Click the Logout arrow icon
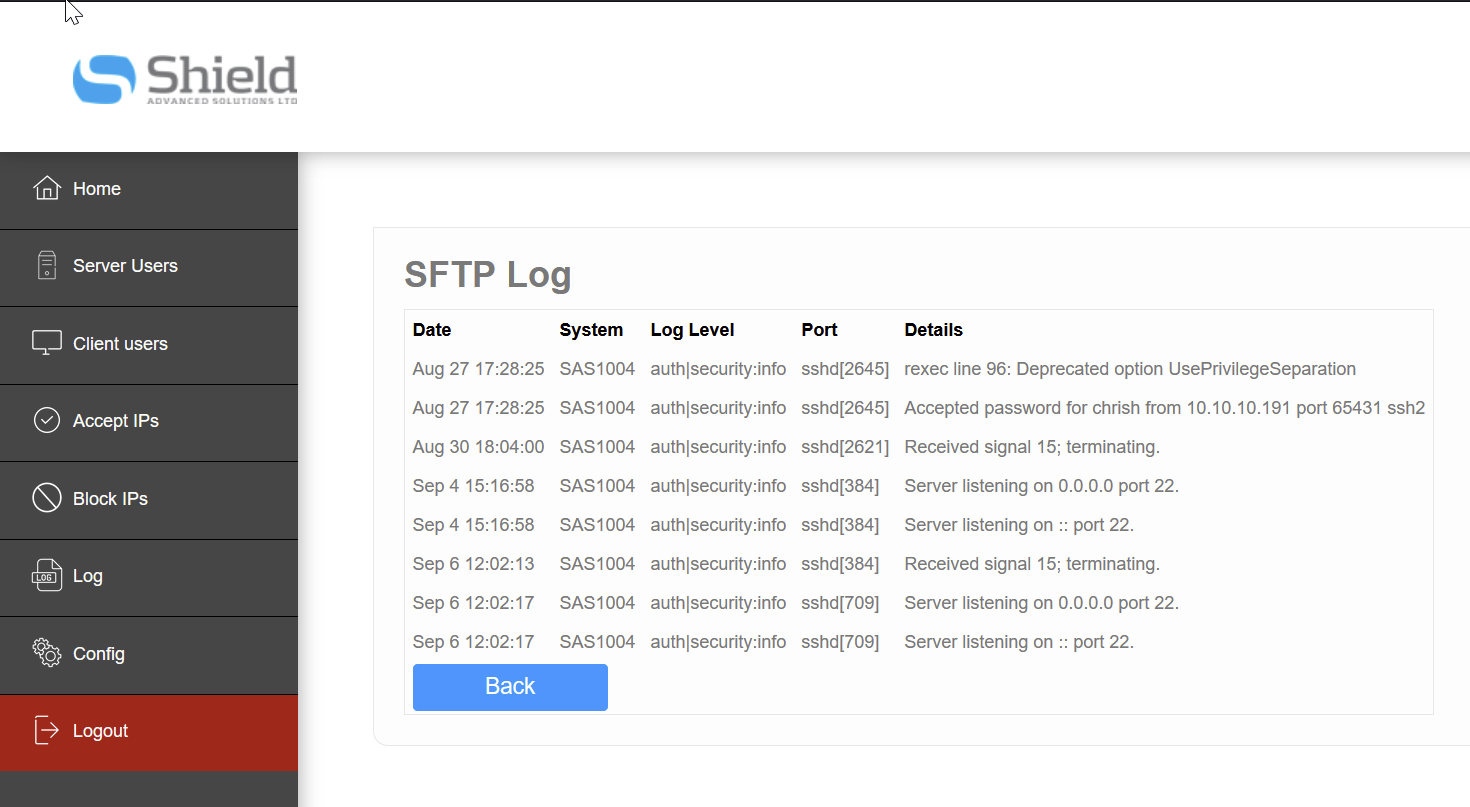The height and width of the screenshot is (807, 1470). 47,731
